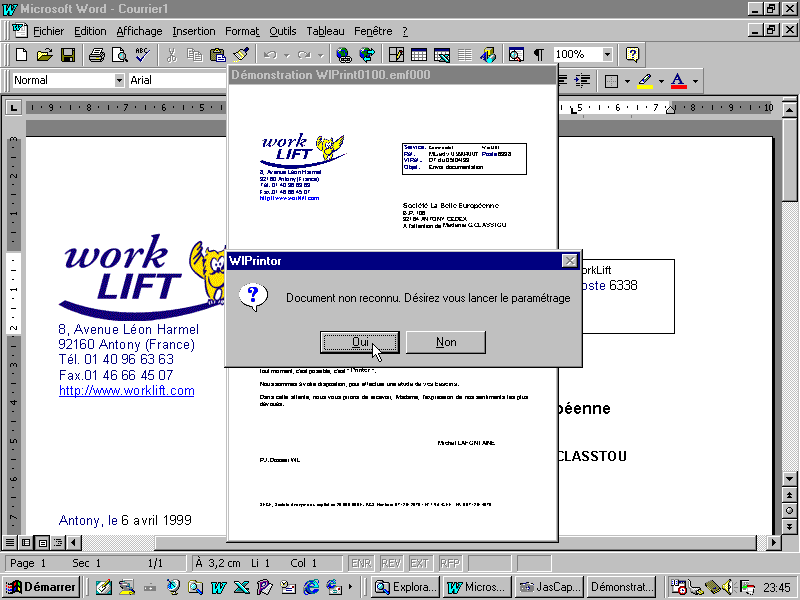The height and width of the screenshot is (600, 800).
Task: Toggle REV track changes in status bar
Action: [391, 563]
